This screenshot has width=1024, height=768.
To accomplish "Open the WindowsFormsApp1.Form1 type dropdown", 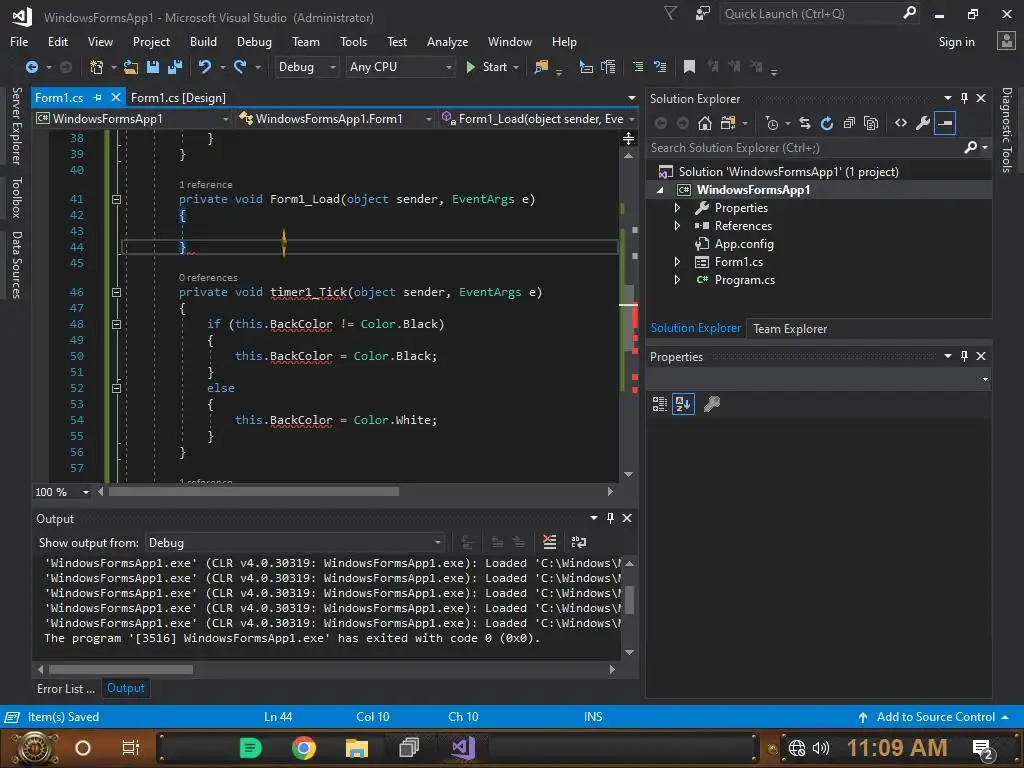I will click(336, 119).
